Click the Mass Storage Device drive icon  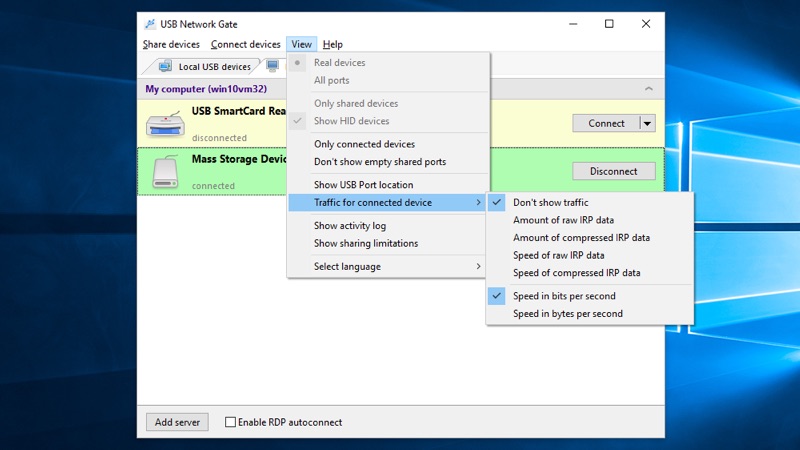[x=165, y=172]
